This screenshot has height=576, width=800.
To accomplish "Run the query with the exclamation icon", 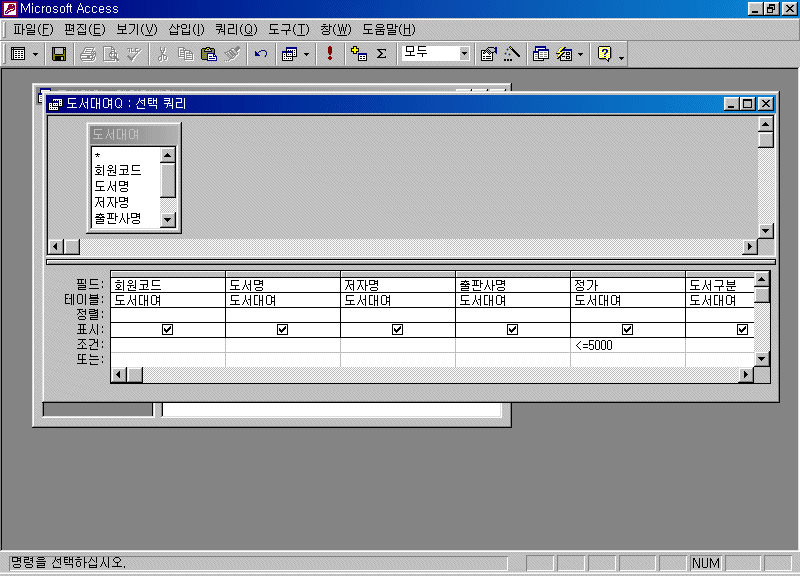I will (330, 54).
